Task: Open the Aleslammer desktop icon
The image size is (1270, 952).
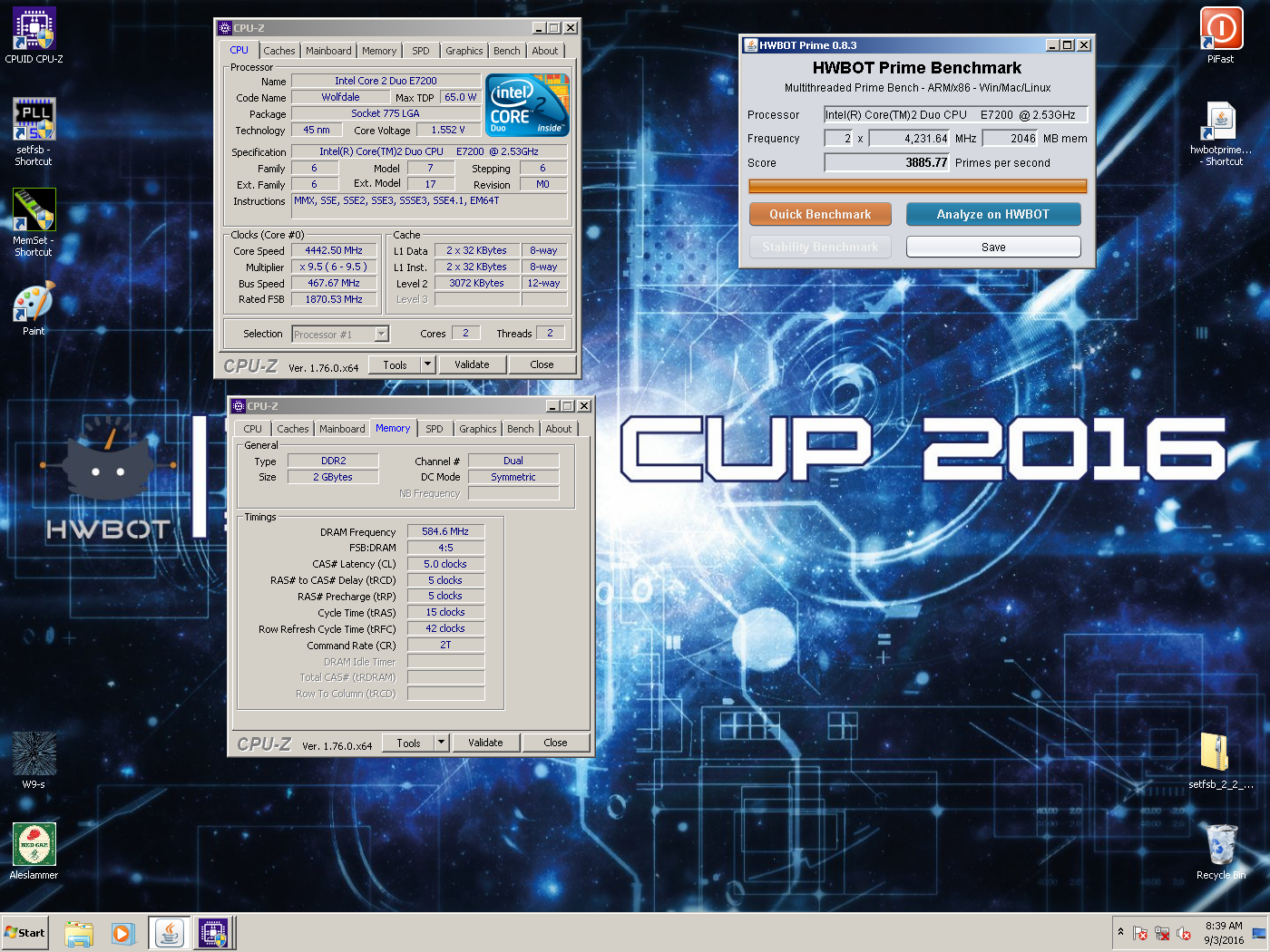Action: pos(34,850)
